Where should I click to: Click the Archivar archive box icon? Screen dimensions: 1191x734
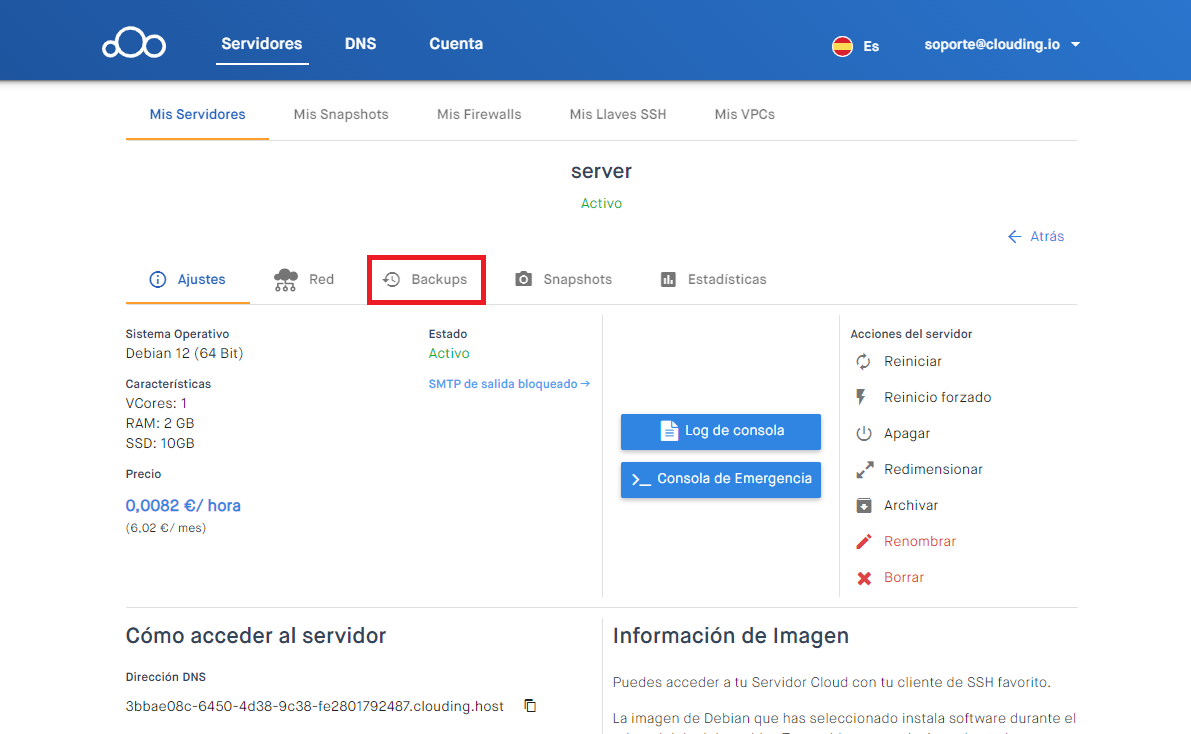tap(864, 506)
